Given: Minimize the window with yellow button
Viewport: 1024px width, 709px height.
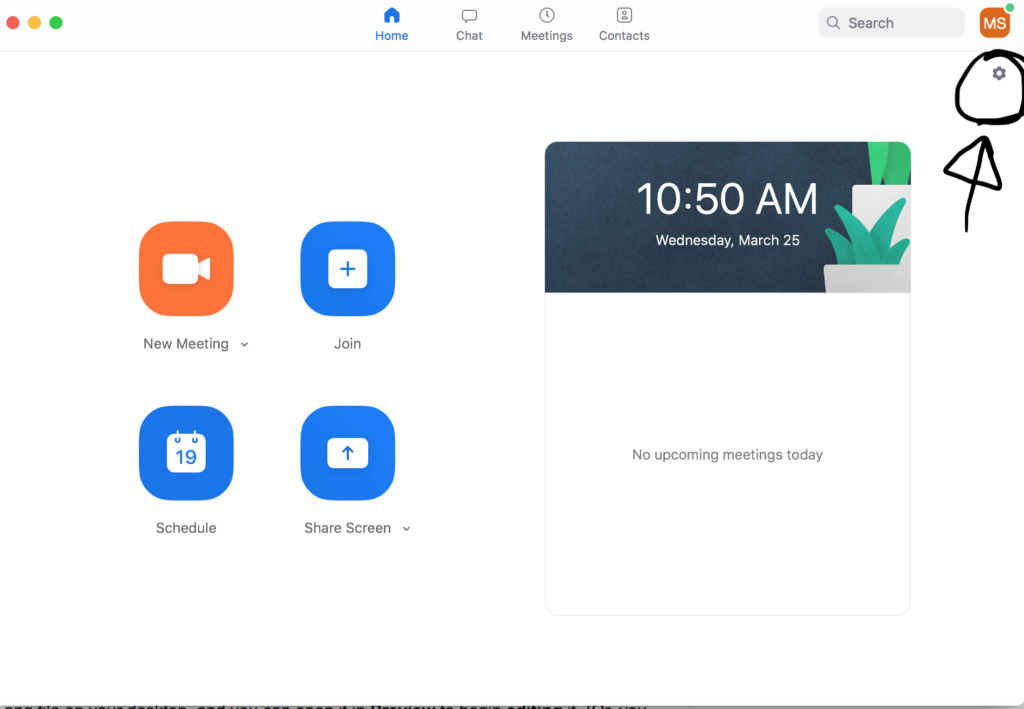Looking at the screenshot, I should click(x=35, y=23).
